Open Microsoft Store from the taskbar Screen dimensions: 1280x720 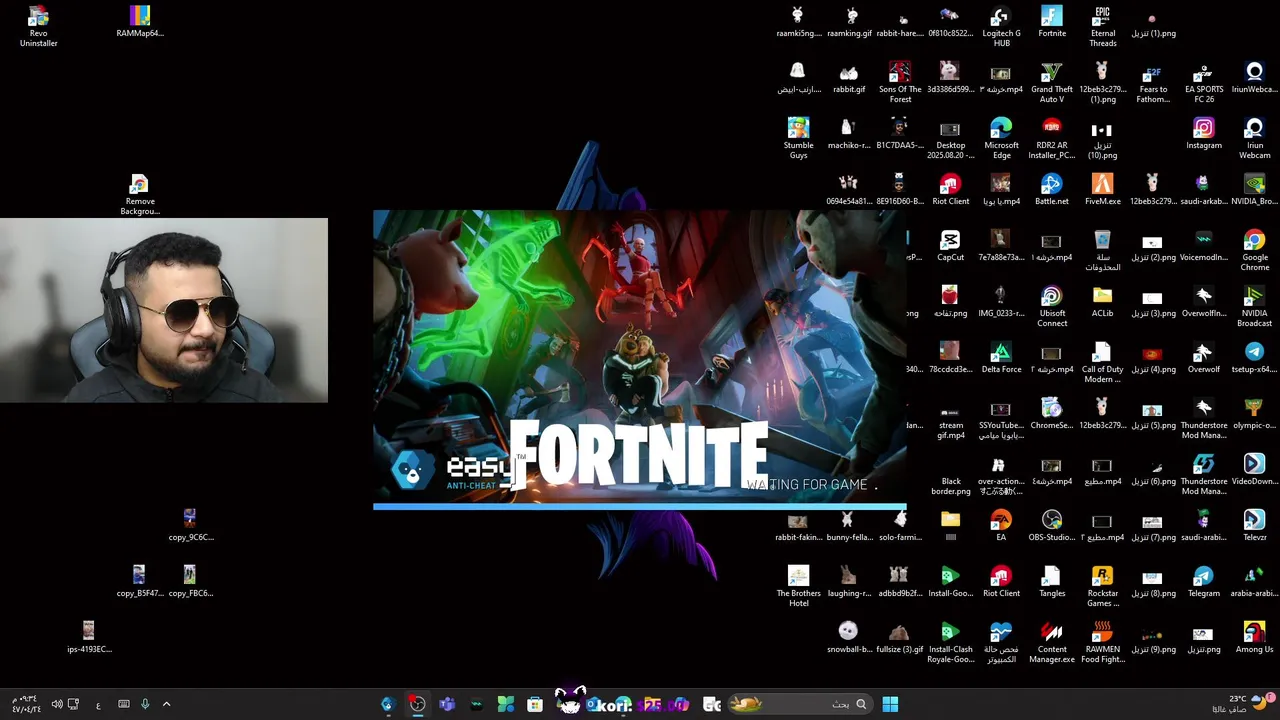tap(535, 704)
